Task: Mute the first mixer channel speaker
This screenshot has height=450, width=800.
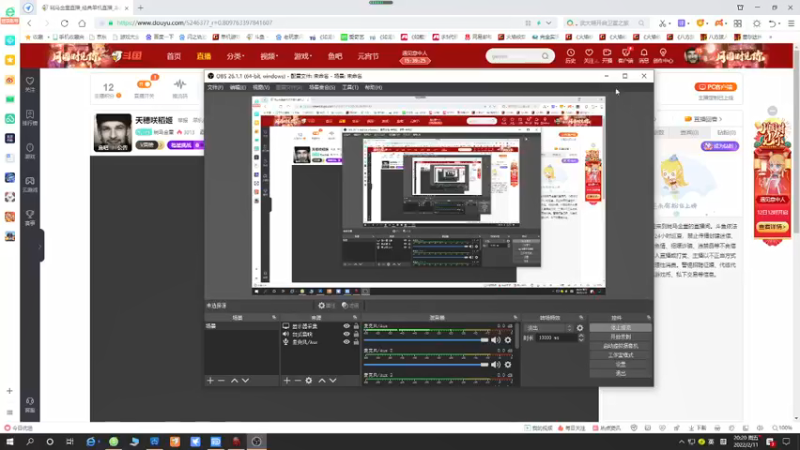Action: pyautogui.click(x=495, y=340)
